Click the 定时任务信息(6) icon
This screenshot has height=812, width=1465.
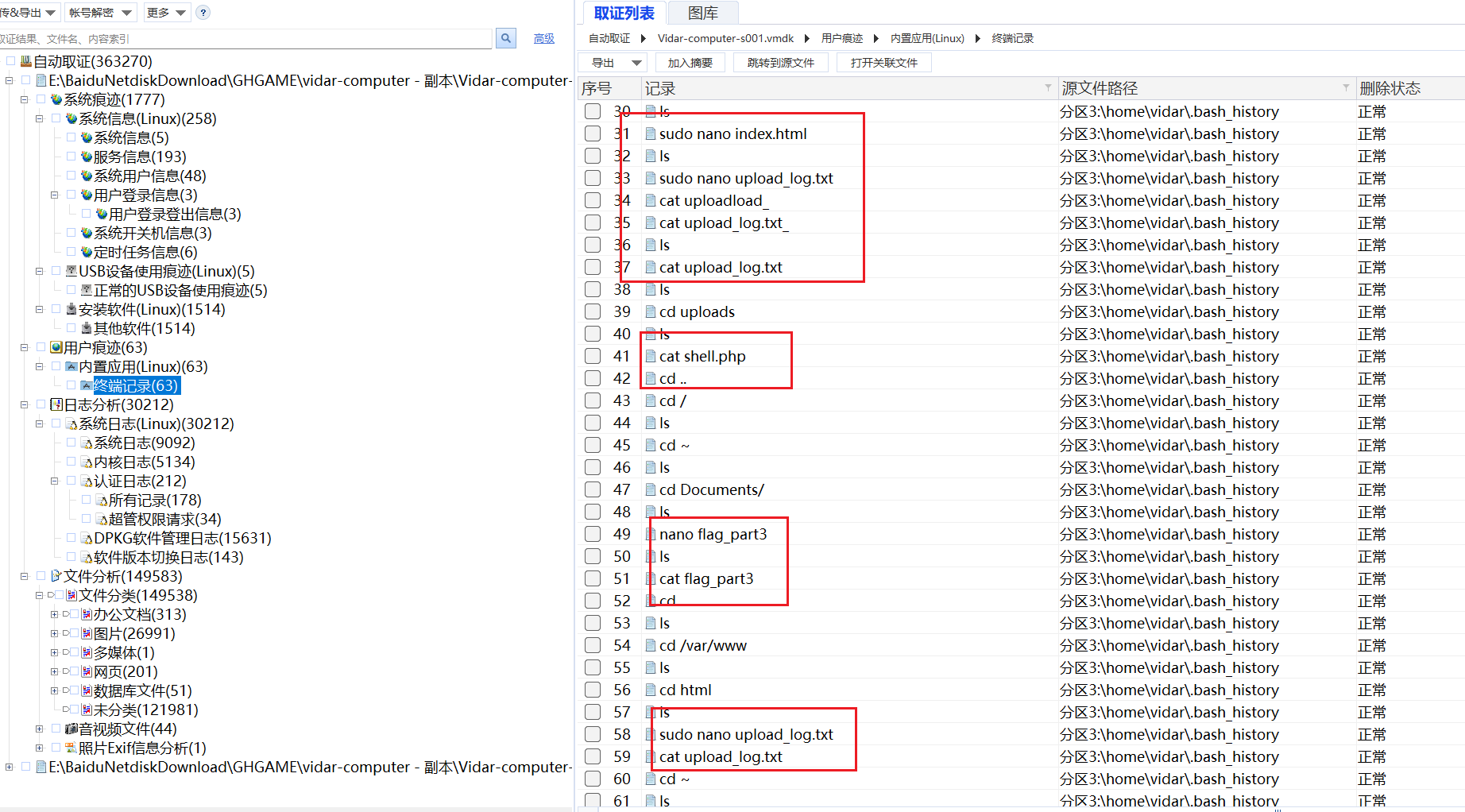87,252
